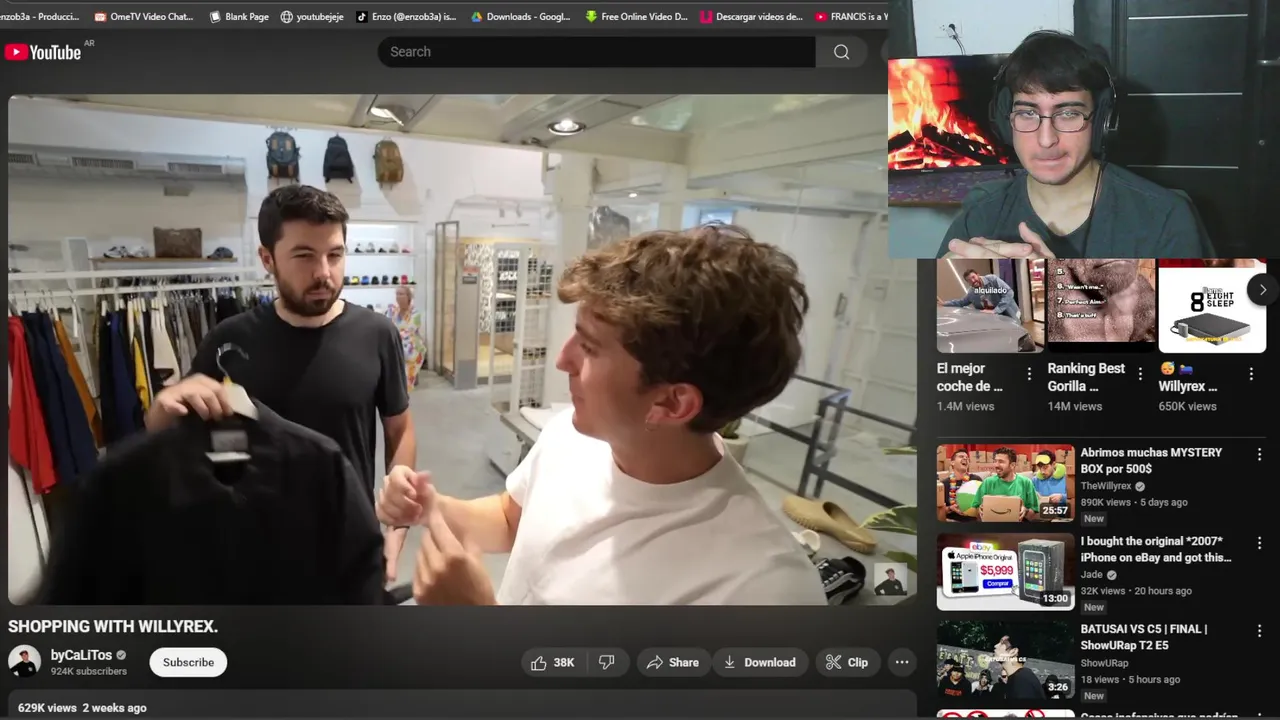The image size is (1280, 720).
Task: Click the 890K views 5 days ago text
Action: point(1134,502)
